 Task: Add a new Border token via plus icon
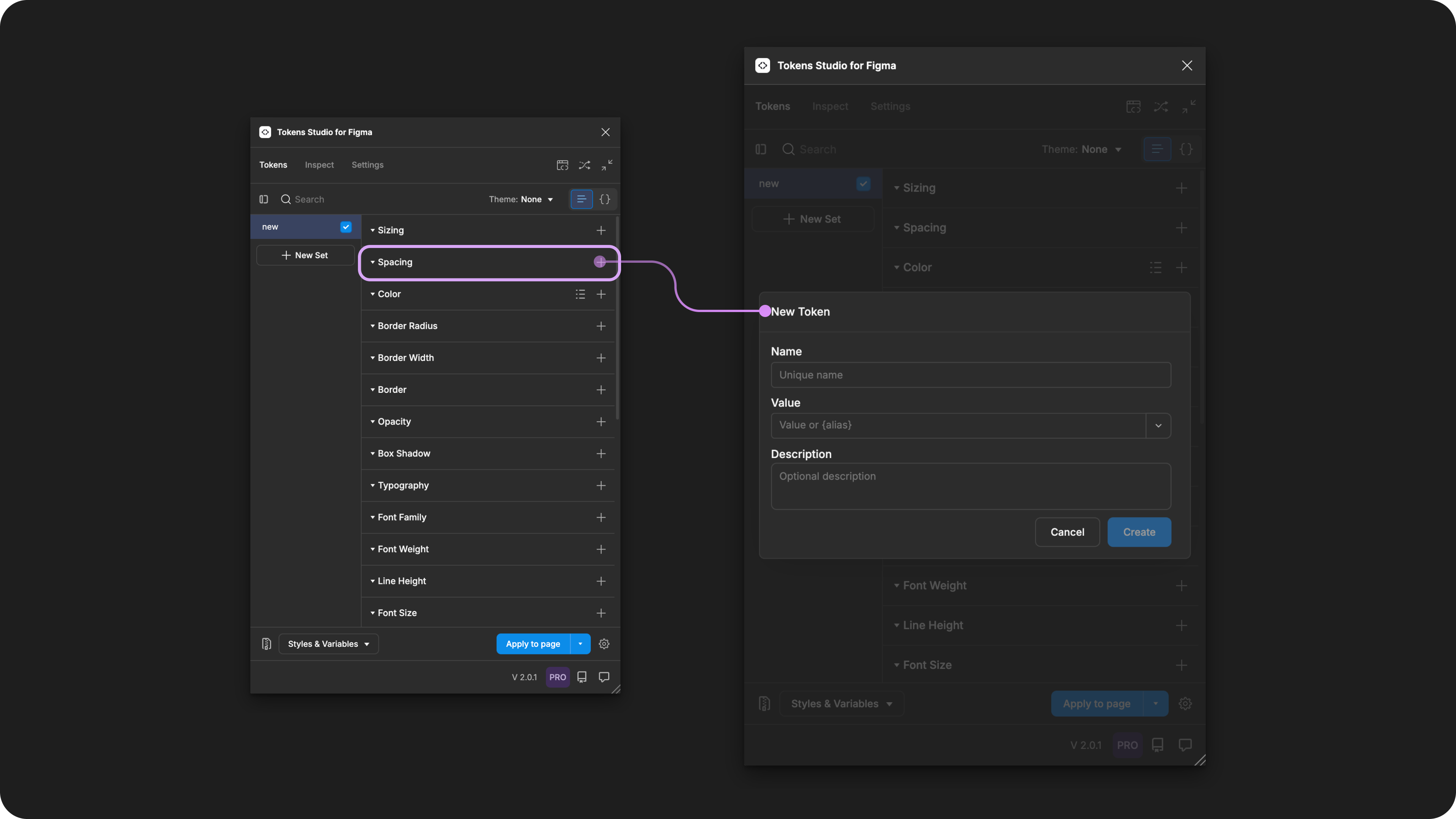(x=601, y=390)
